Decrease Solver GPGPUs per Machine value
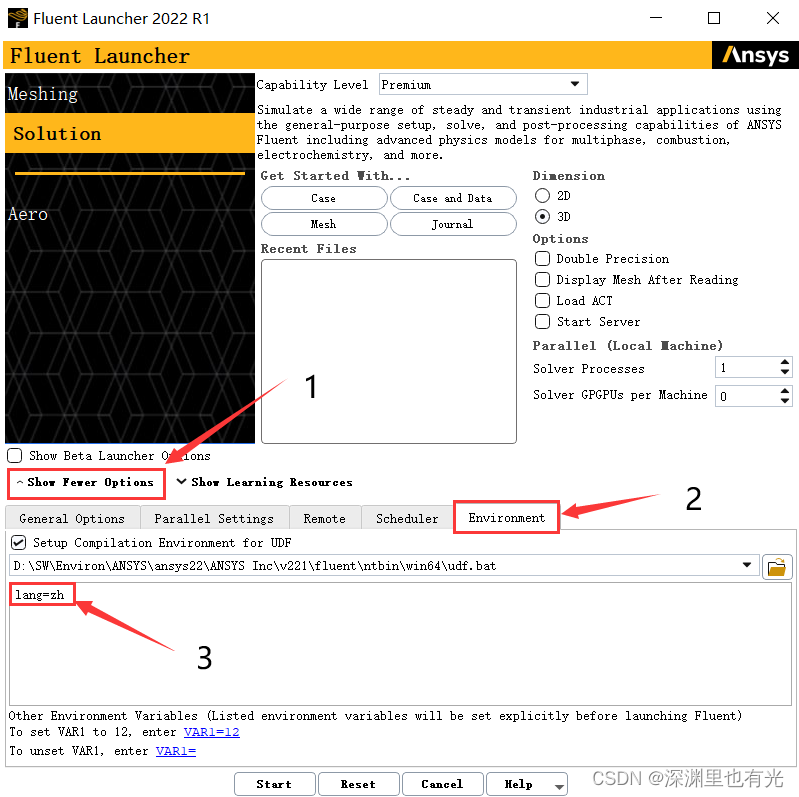 click(784, 401)
